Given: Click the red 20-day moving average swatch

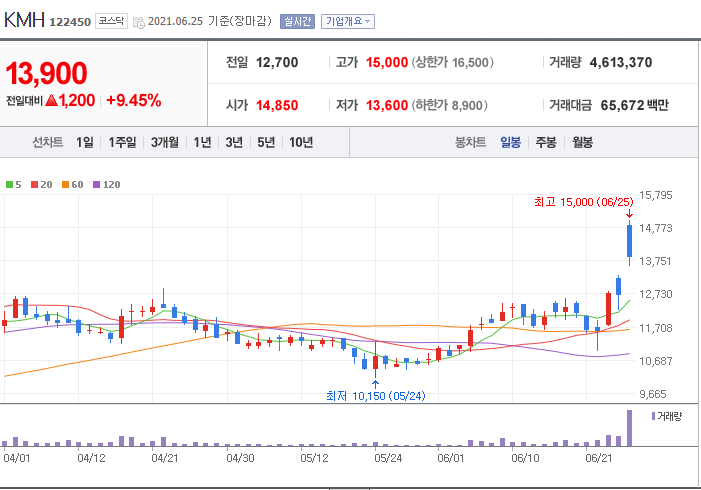Looking at the screenshot, I should (x=34, y=185).
